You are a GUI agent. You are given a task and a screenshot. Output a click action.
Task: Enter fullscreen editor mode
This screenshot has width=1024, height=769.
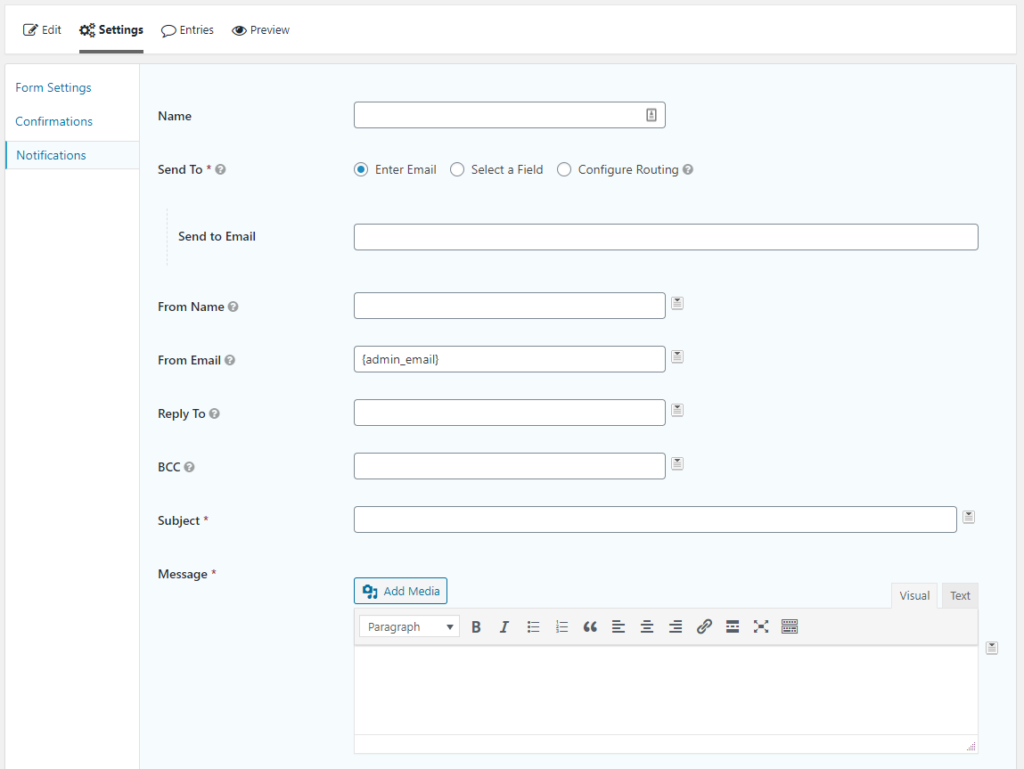tap(761, 627)
